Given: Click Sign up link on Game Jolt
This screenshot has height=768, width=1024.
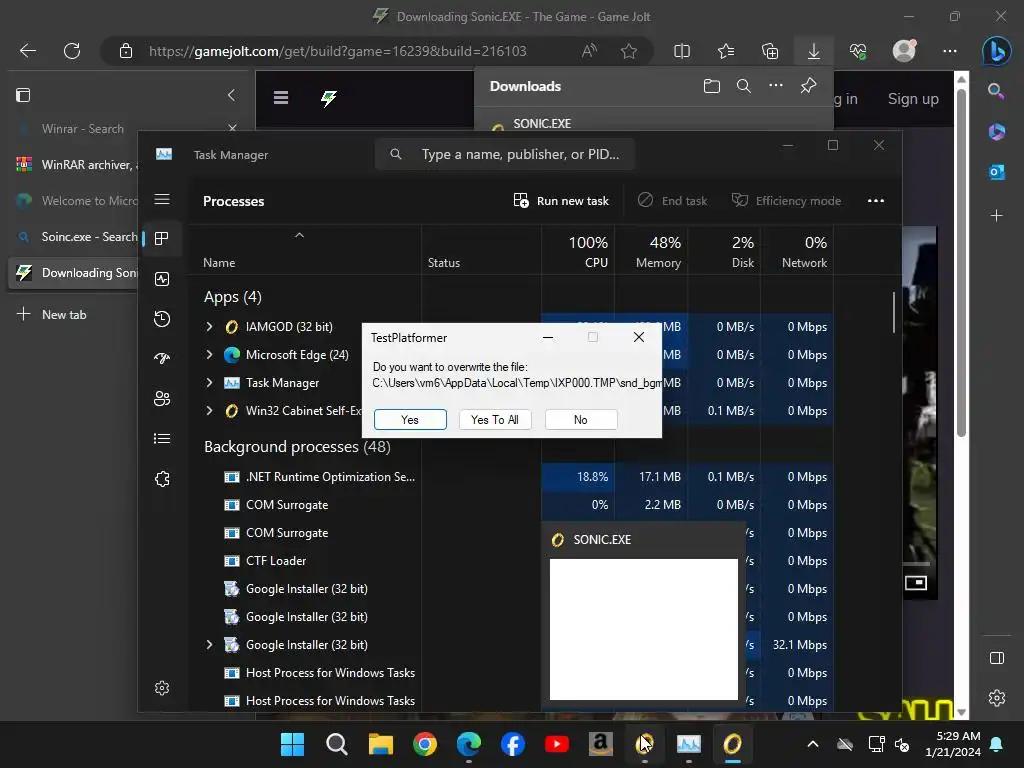Looking at the screenshot, I should pyautogui.click(x=913, y=99).
